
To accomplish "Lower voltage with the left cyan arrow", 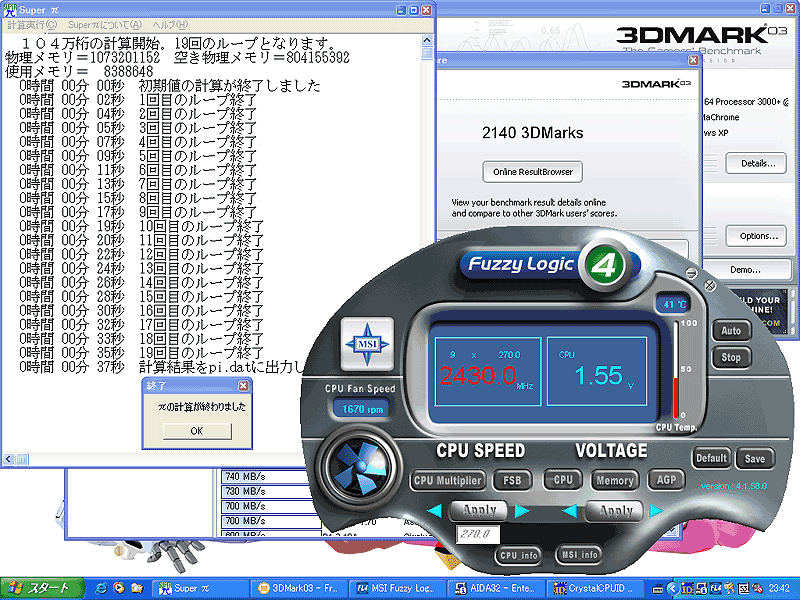I will tap(569, 511).
